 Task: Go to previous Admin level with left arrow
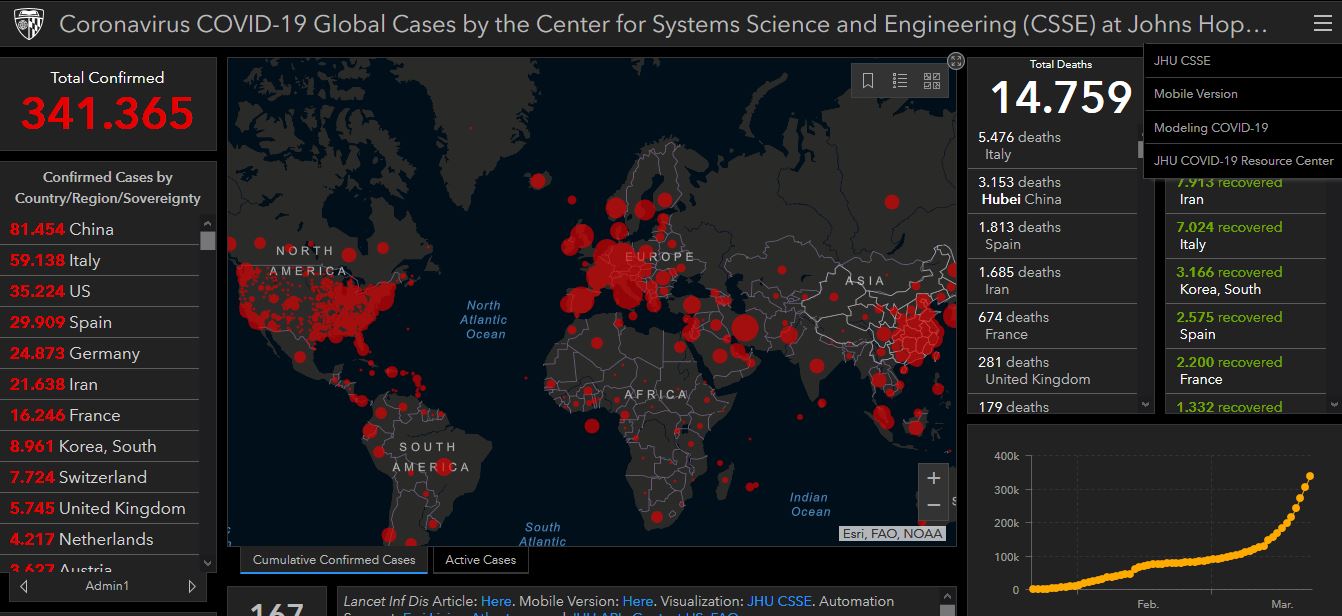pos(24,586)
